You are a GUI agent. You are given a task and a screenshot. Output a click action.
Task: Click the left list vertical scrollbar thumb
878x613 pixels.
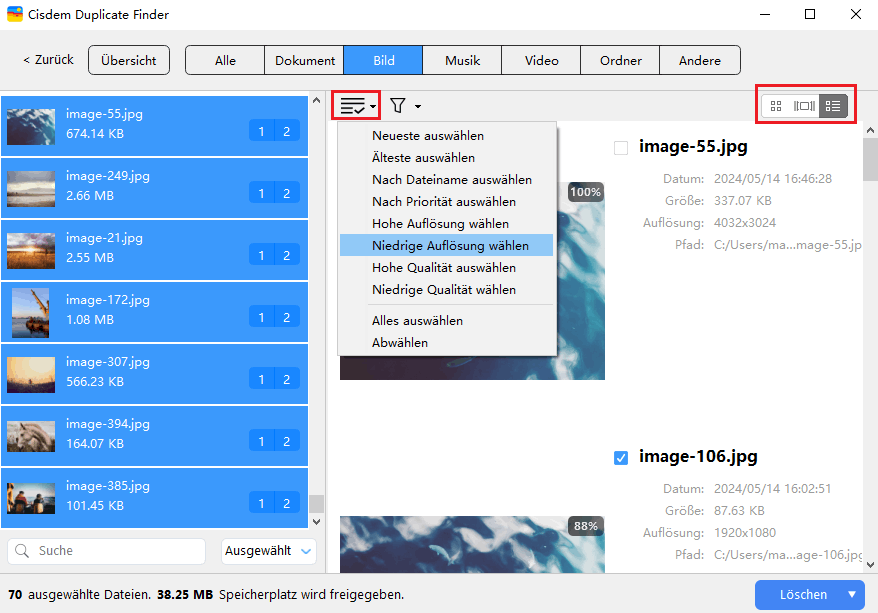(316, 503)
